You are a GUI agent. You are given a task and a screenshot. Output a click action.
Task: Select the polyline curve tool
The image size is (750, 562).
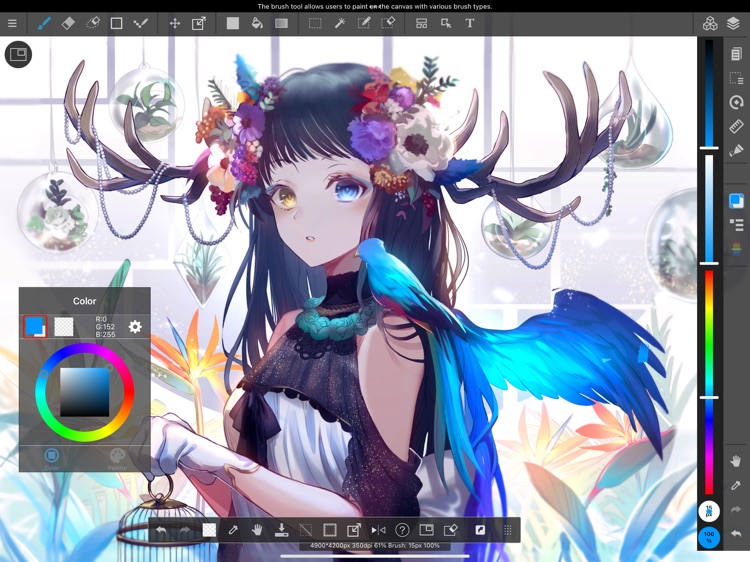(141, 23)
